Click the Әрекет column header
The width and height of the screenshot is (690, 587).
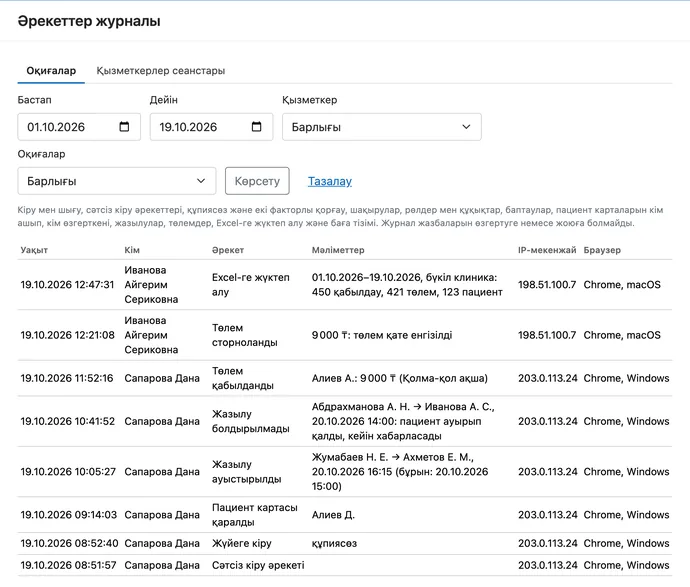pos(228,250)
